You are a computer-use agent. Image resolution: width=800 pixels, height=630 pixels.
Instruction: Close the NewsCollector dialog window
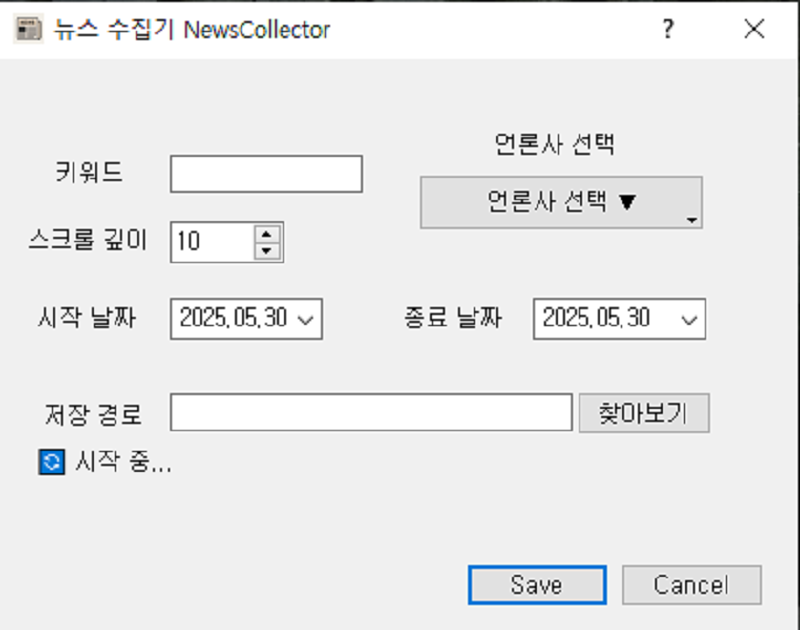(x=754, y=29)
